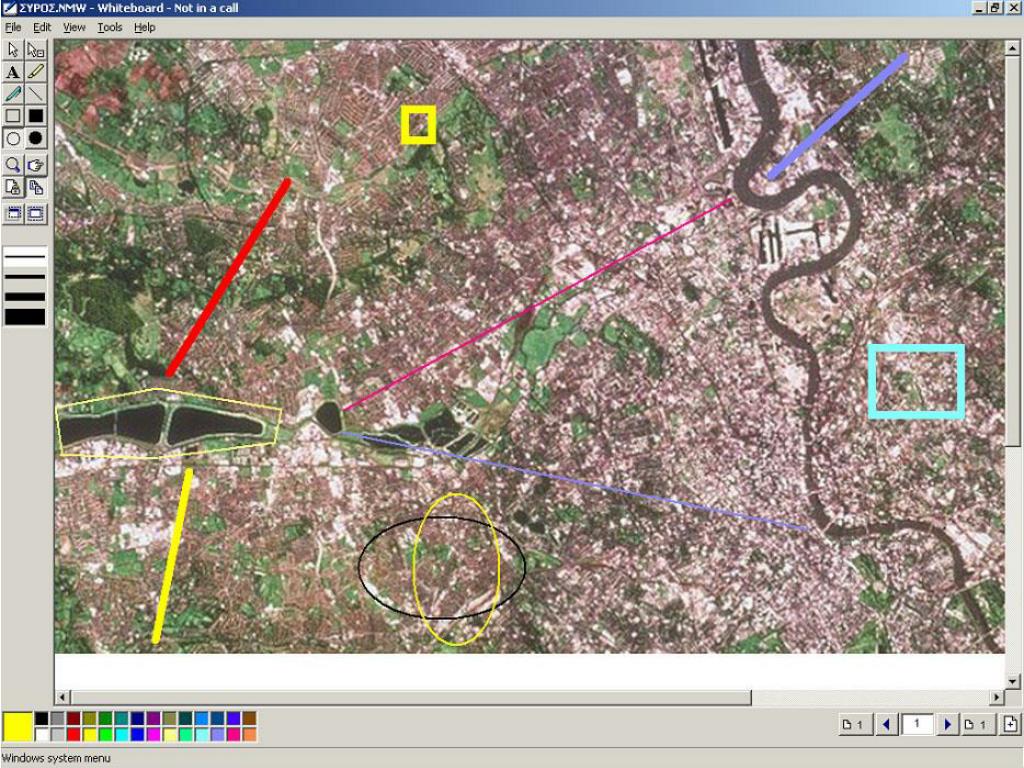Click the vertical scrollbar up arrow
This screenshot has height=768, width=1024.
1012,48
